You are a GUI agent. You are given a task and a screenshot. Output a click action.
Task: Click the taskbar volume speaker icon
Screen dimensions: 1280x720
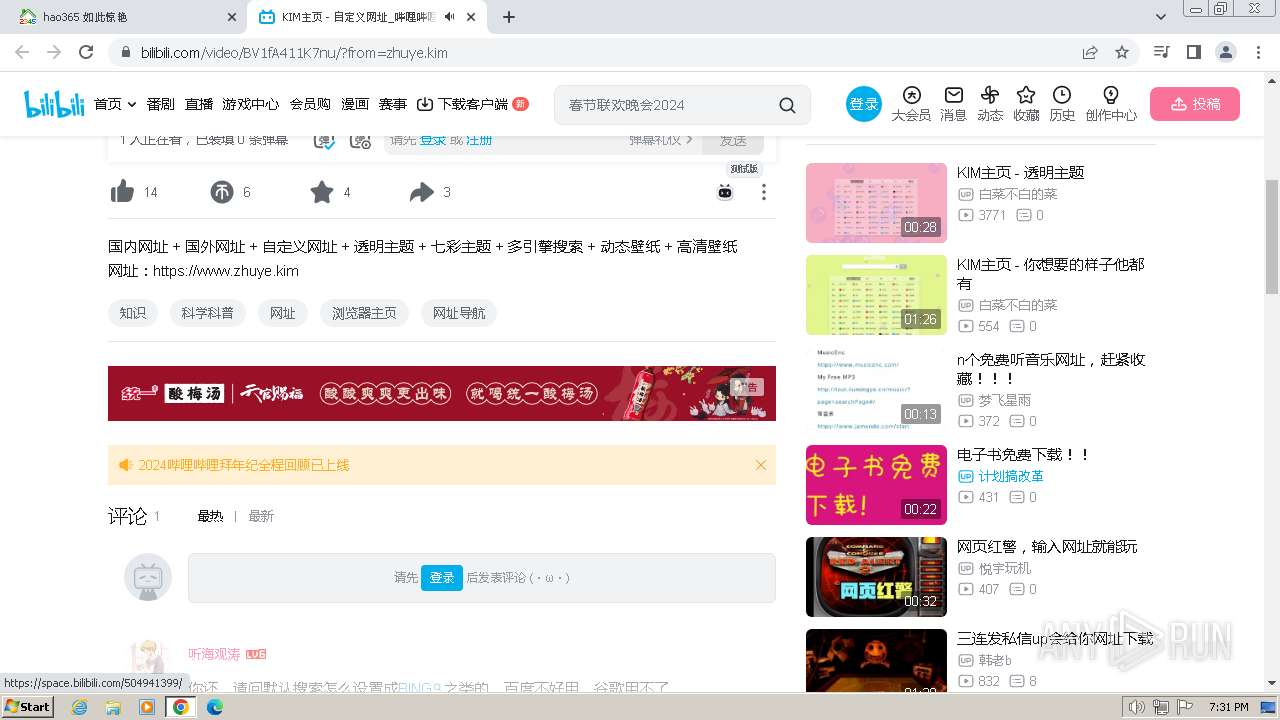tap(1136, 707)
